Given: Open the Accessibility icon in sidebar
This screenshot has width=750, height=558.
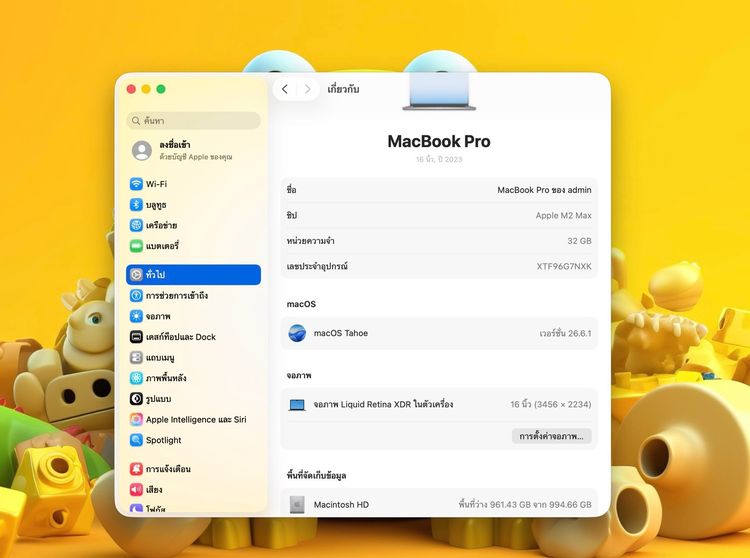Looking at the screenshot, I should (x=136, y=295).
